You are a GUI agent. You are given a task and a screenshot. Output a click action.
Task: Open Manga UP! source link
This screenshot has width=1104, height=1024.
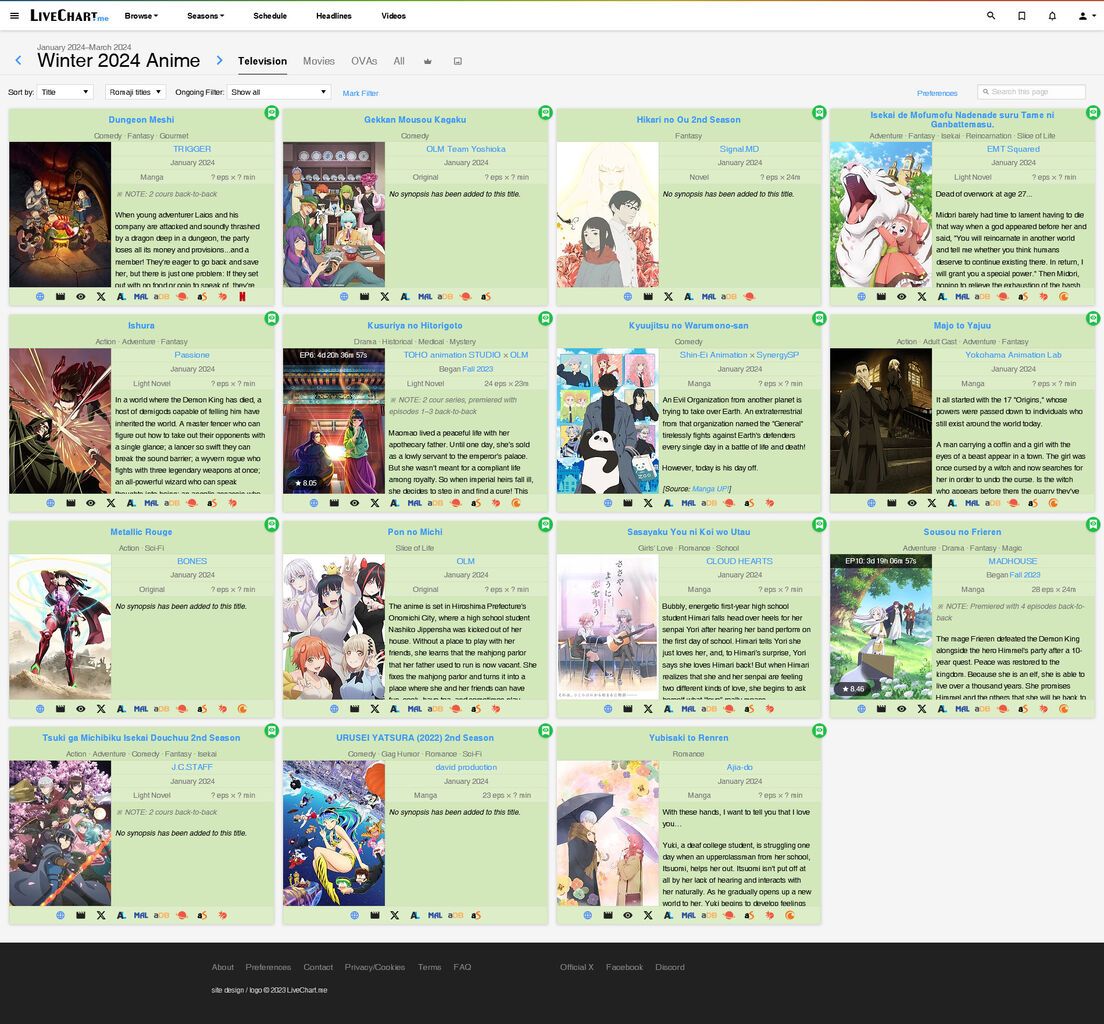710,489
